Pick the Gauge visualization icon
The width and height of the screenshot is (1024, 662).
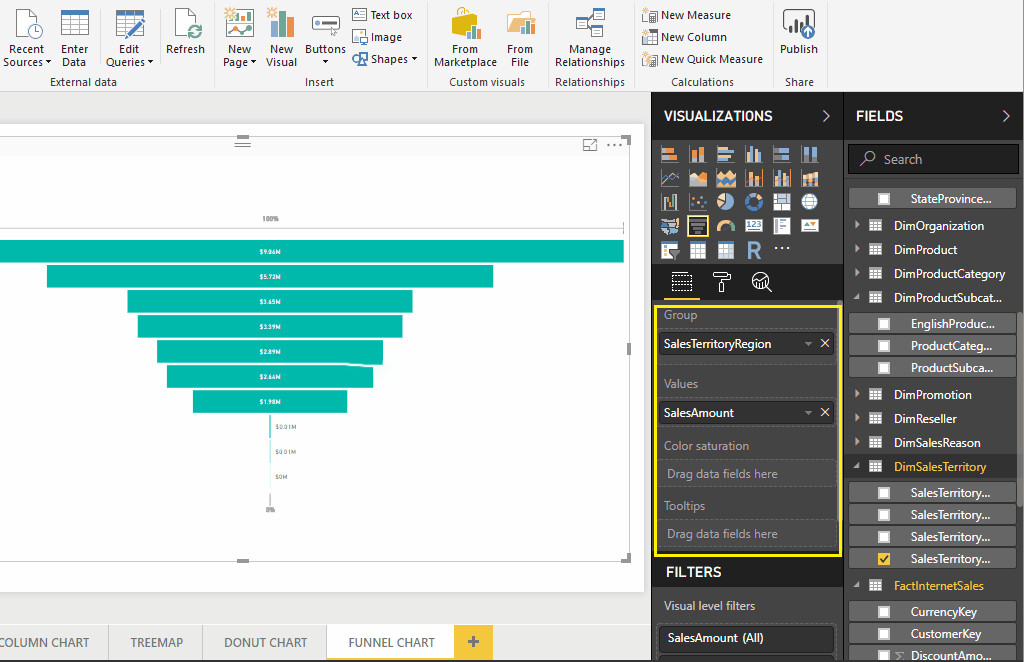[x=726, y=226]
